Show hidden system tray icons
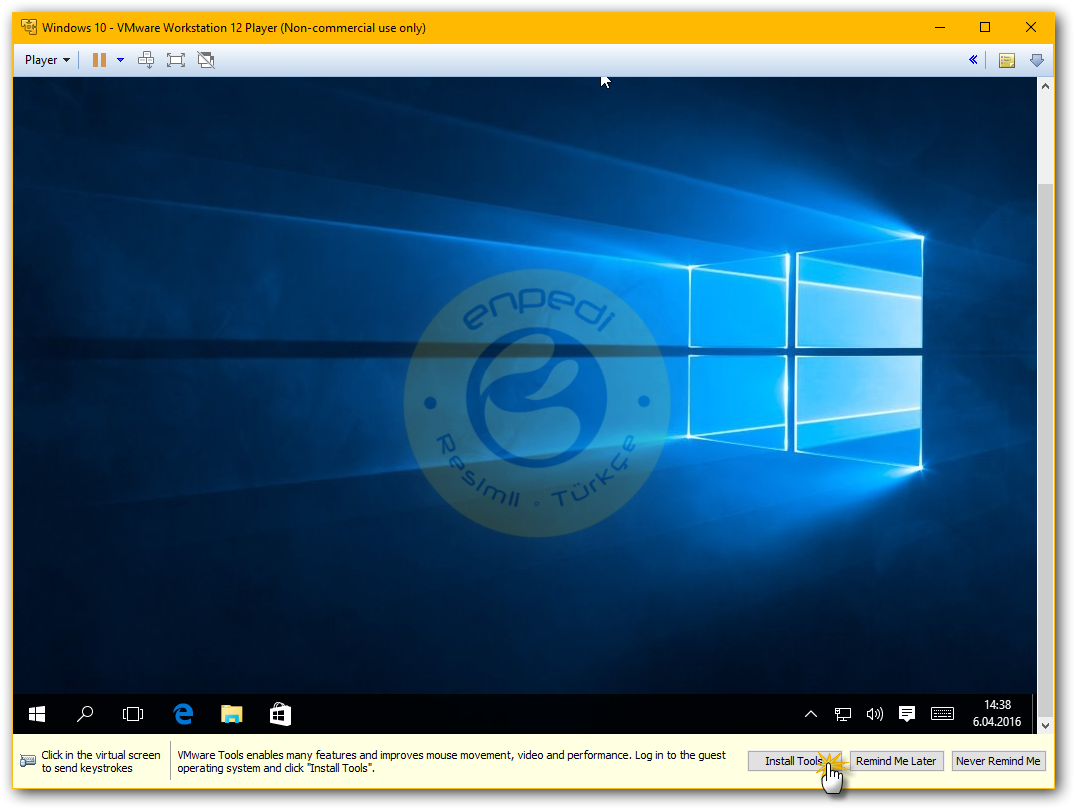The image size is (1075, 809). pyautogui.click(x=811, y=714)
